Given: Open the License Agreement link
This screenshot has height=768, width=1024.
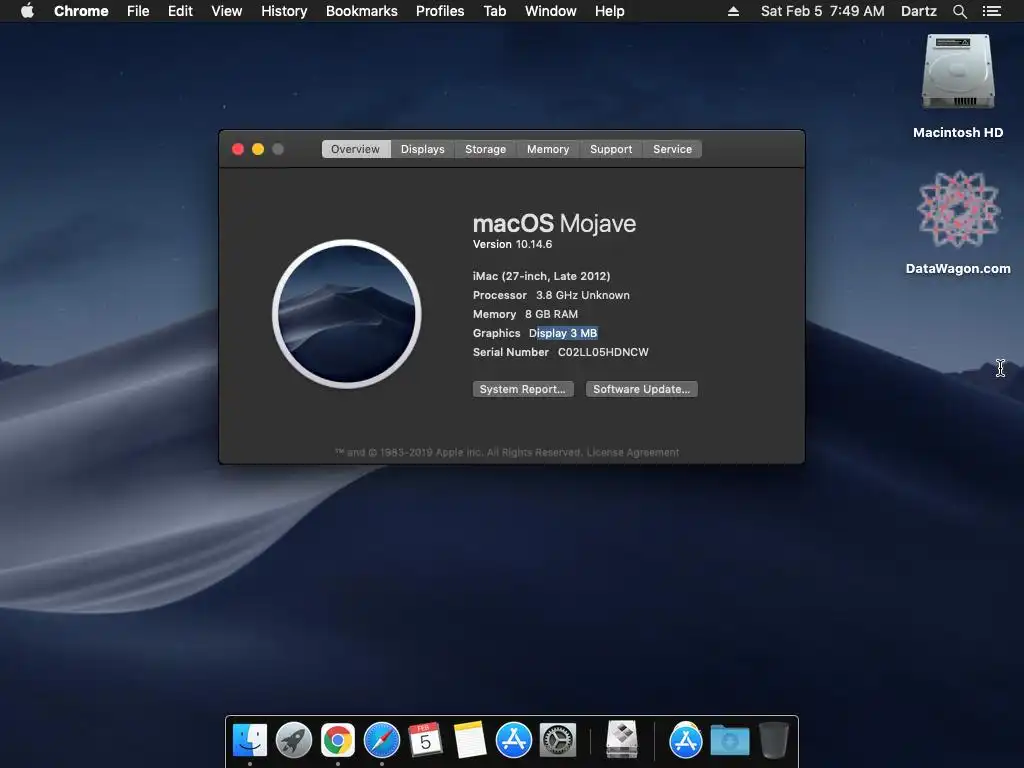Looking at the screenshot, I should (x=633, y=453).
